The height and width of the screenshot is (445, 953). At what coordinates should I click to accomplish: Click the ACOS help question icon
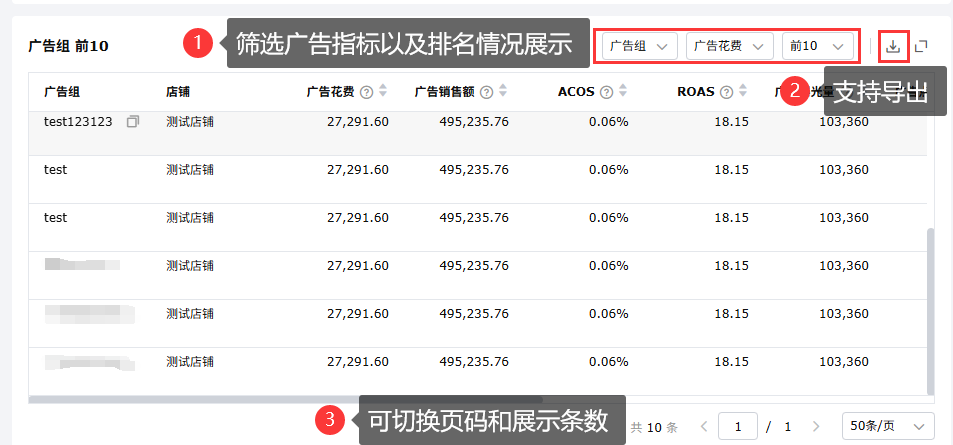click(x=605, y=92)
